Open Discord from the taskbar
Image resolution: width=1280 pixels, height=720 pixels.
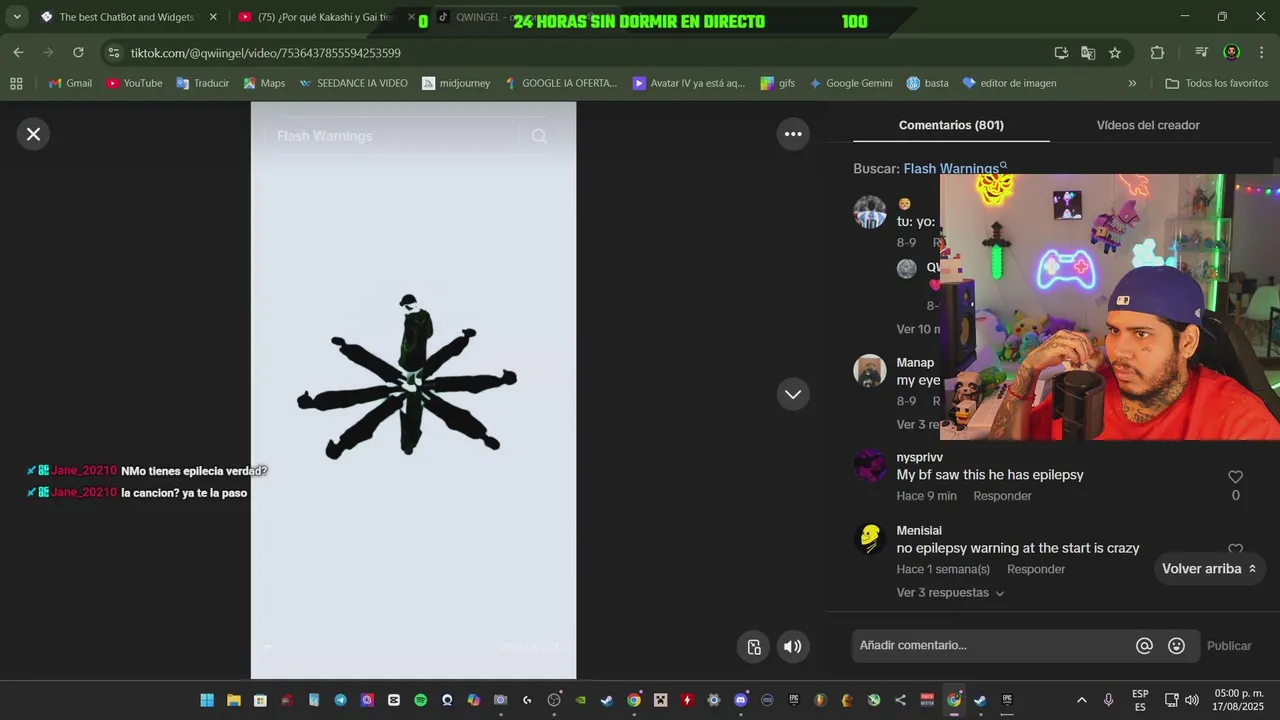tap(740, 700)
